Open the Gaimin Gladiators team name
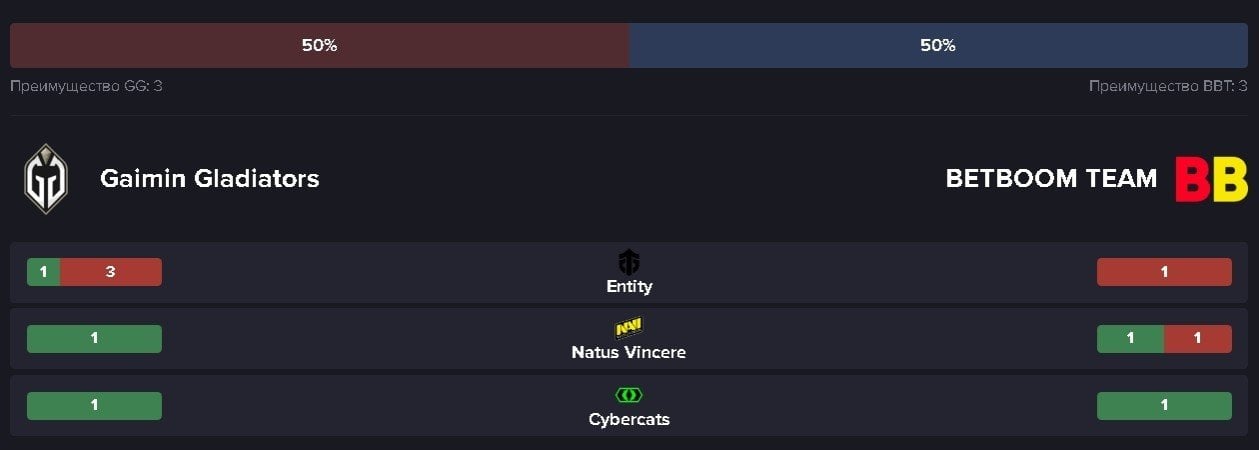This screenshot has height=450, width=1259. coord(210,179)
